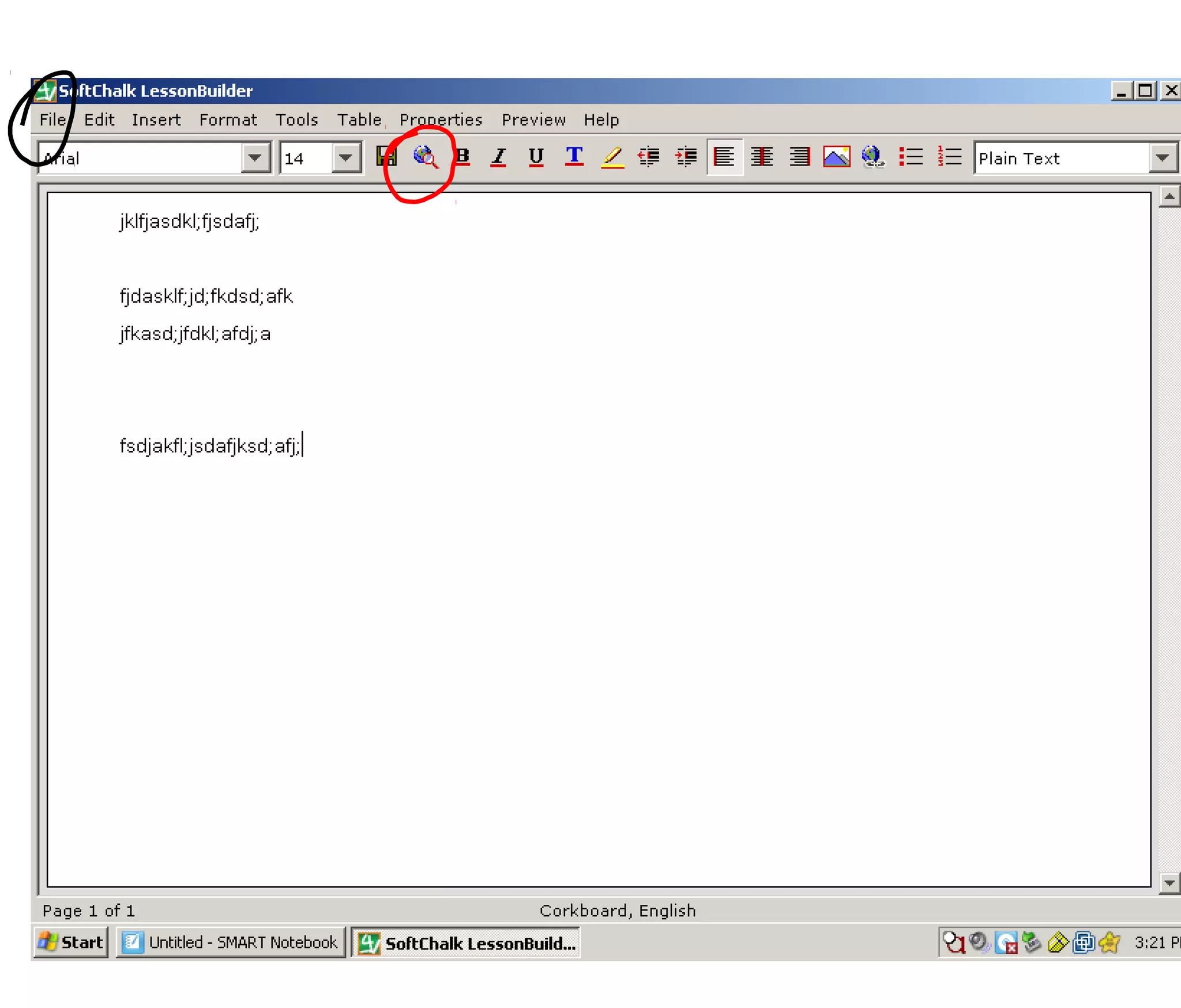
Task: Expand the Plain Text style dropdown
Action: click(1162, 158)
